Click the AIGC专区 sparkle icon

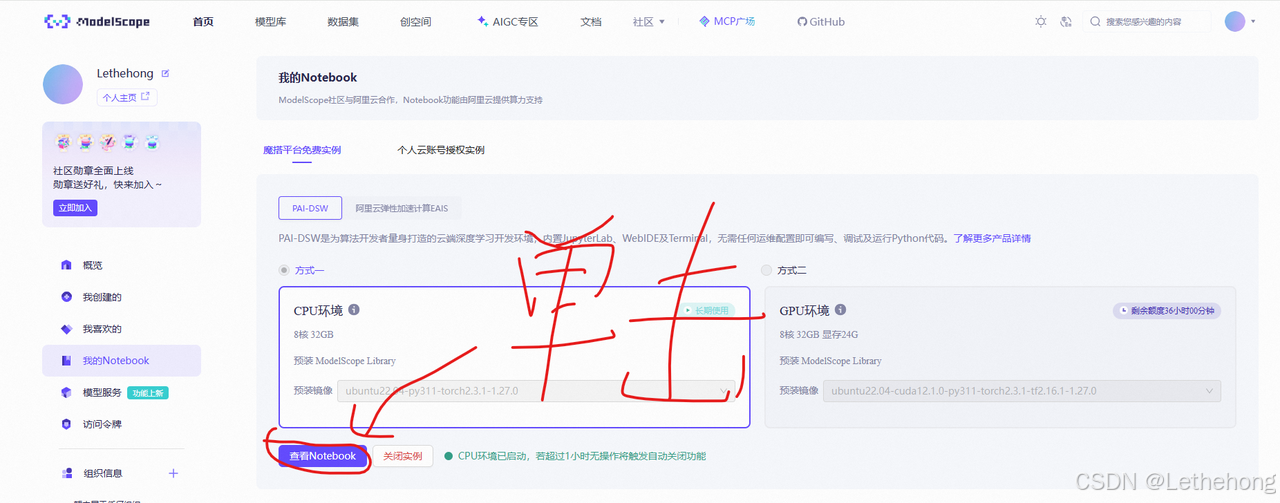point(483,21)
